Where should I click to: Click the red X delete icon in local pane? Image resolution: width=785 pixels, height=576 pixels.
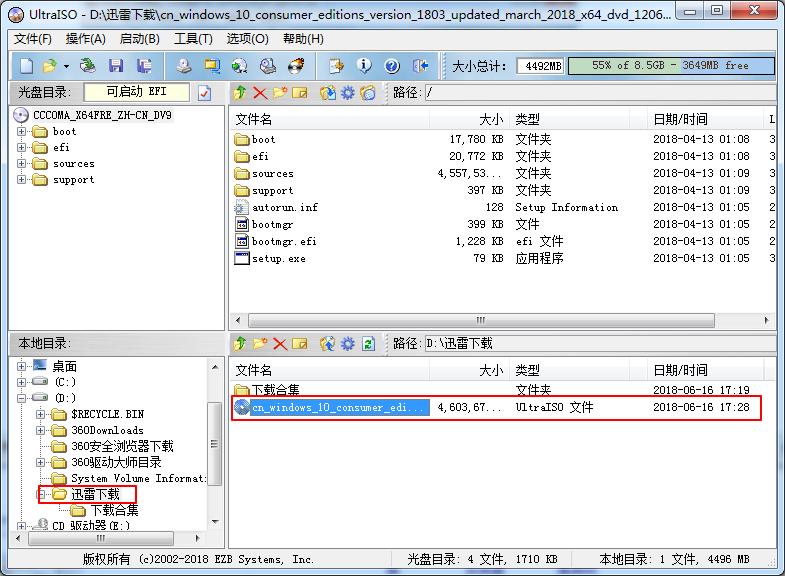280,344
